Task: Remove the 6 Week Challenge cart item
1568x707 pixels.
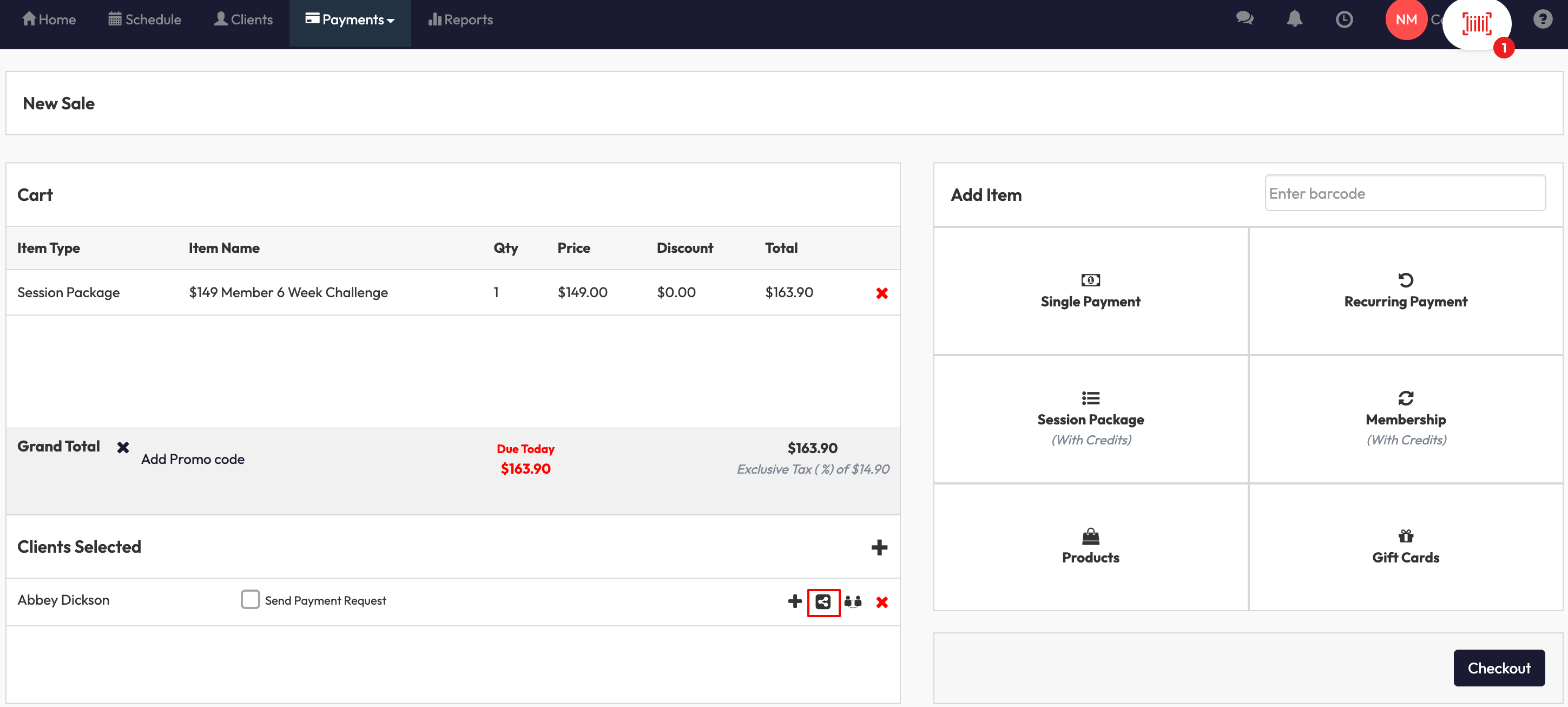Action: point(881,293)
